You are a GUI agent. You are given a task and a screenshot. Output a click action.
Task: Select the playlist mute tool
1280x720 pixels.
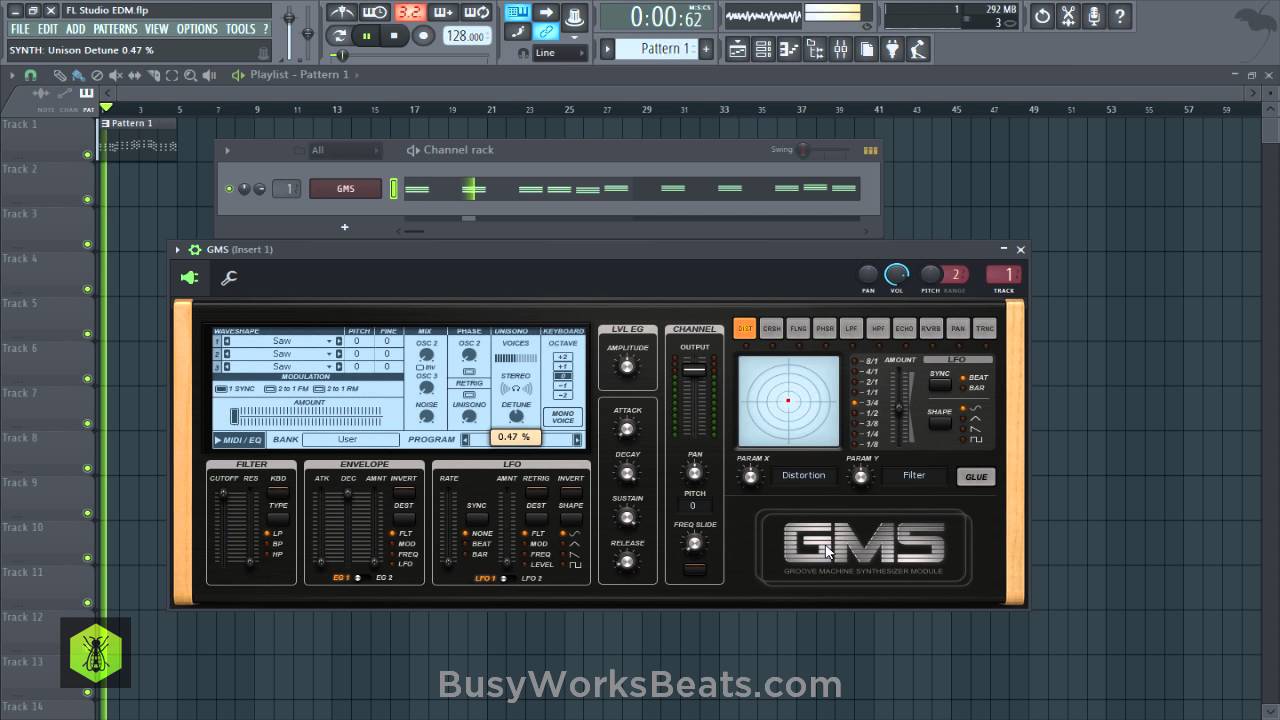(x=116, y=75)
